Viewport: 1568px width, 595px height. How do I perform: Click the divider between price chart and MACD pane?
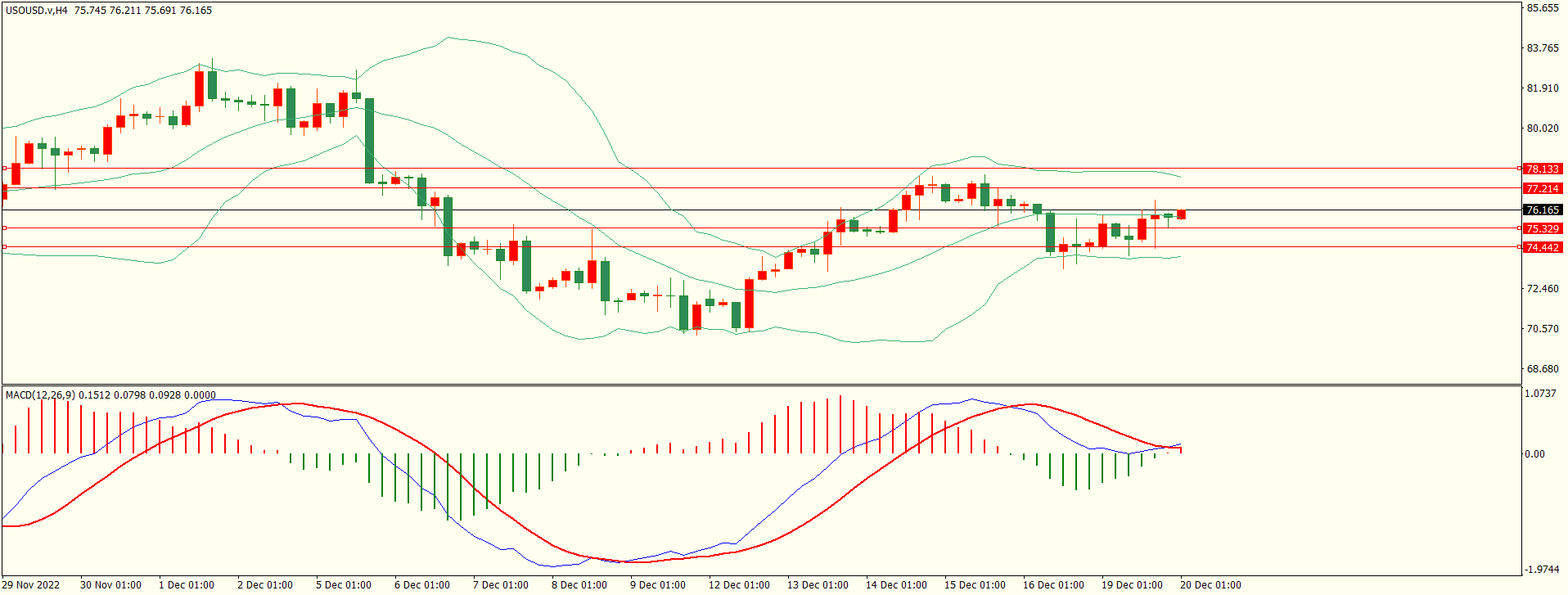pyautogui.click(x=761, y=385)
